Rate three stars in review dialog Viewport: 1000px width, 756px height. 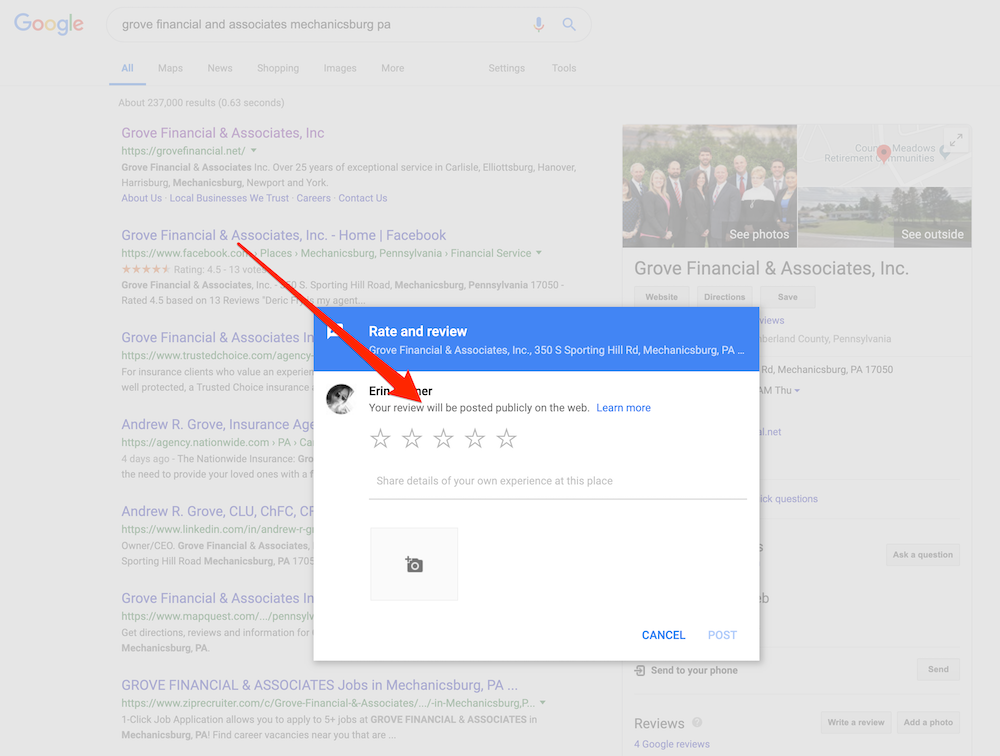[443, 438]
